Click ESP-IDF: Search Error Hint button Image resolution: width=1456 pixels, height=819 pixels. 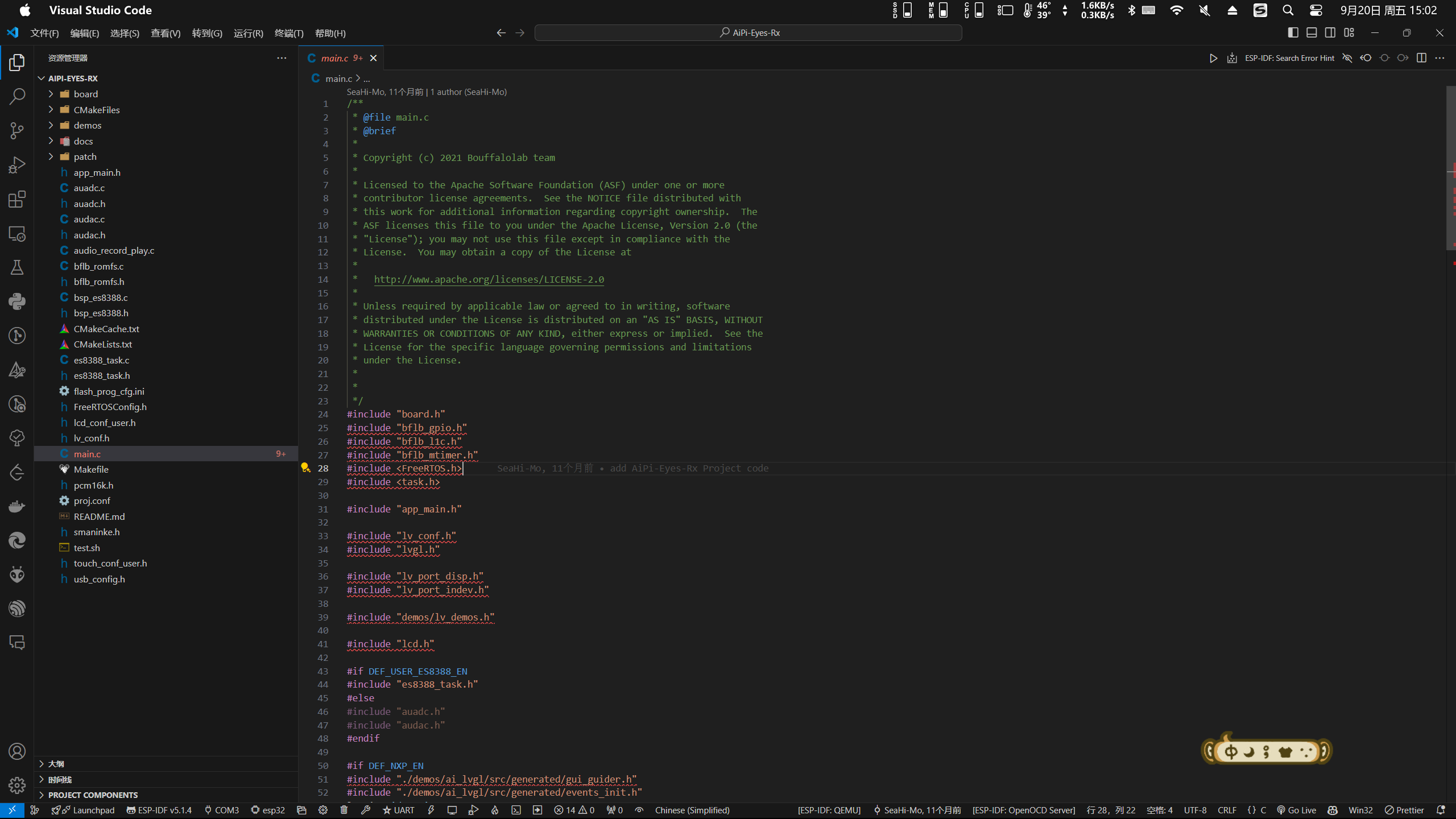point(1289,58)
